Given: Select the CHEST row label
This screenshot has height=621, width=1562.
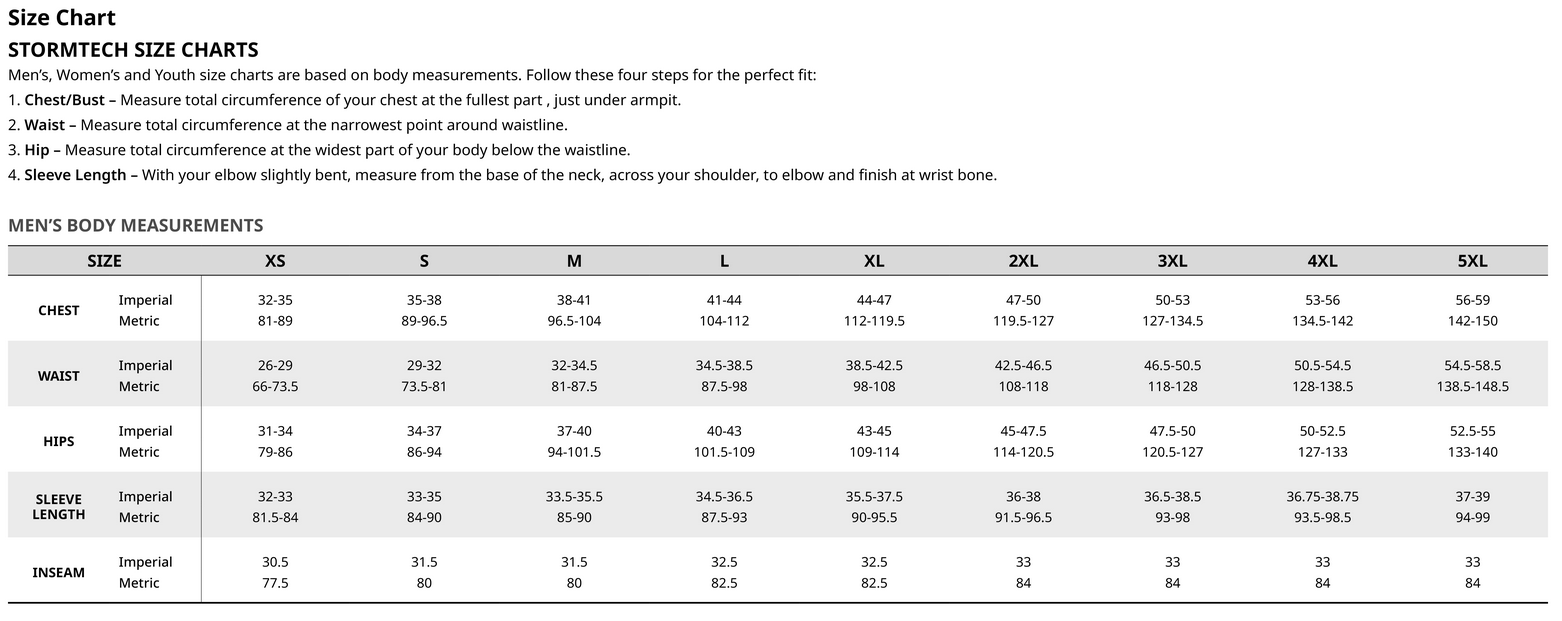Looking at the screenshot, I should (x=59, y=310).
